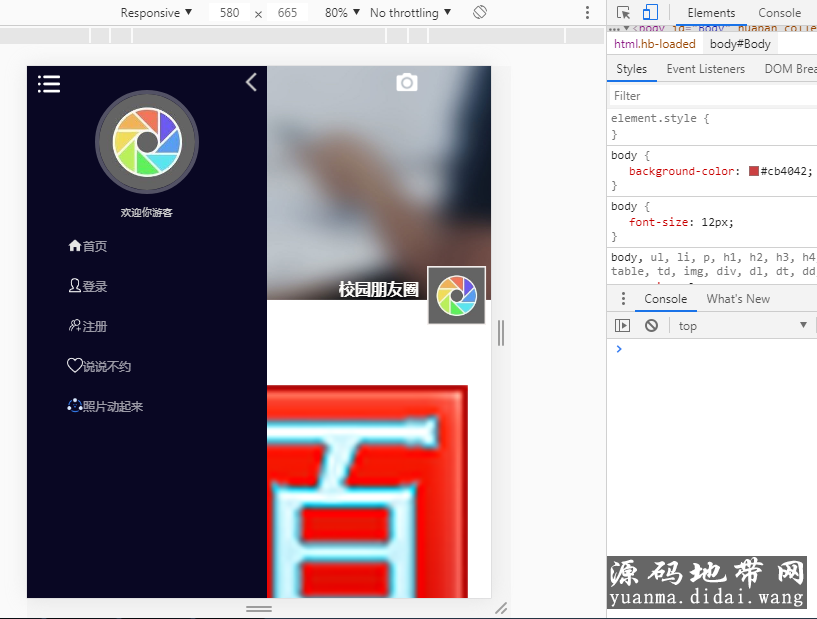This screenshot has width=817, height=619.
Task: Click the styles Filter input field
Action: pos(713,96)
